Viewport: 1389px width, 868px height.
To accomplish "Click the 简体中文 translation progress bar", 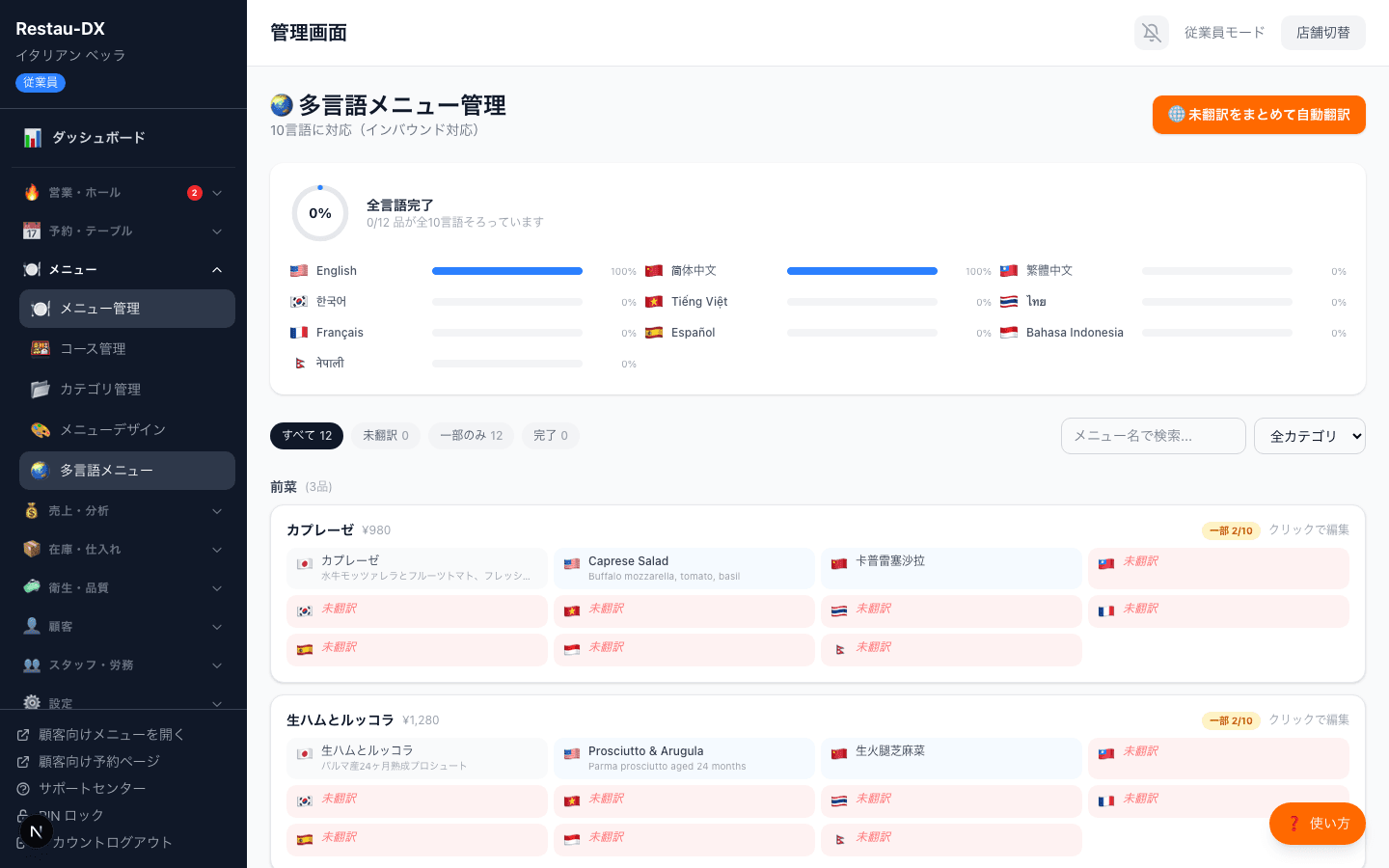I will click(x=862, y=271).
